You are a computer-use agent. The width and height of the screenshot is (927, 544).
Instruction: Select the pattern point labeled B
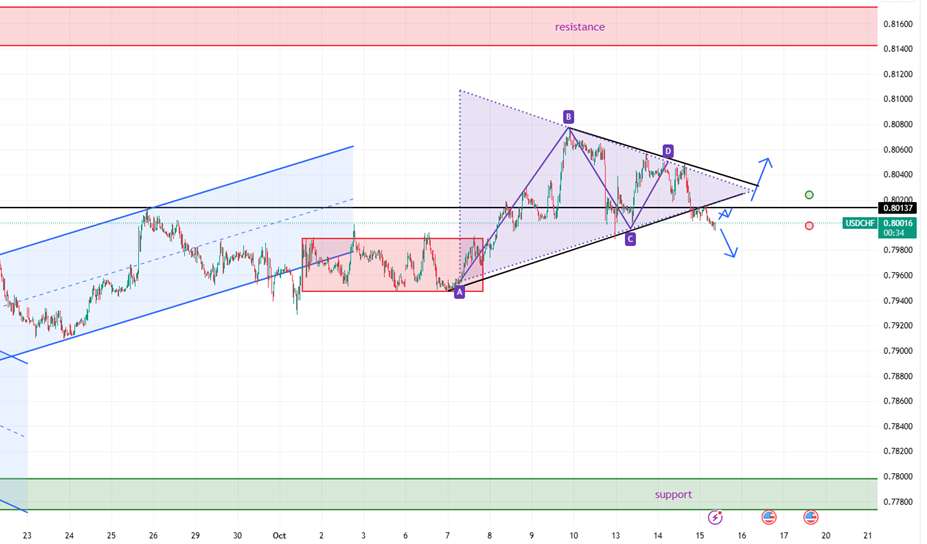(x=568, y=116)
